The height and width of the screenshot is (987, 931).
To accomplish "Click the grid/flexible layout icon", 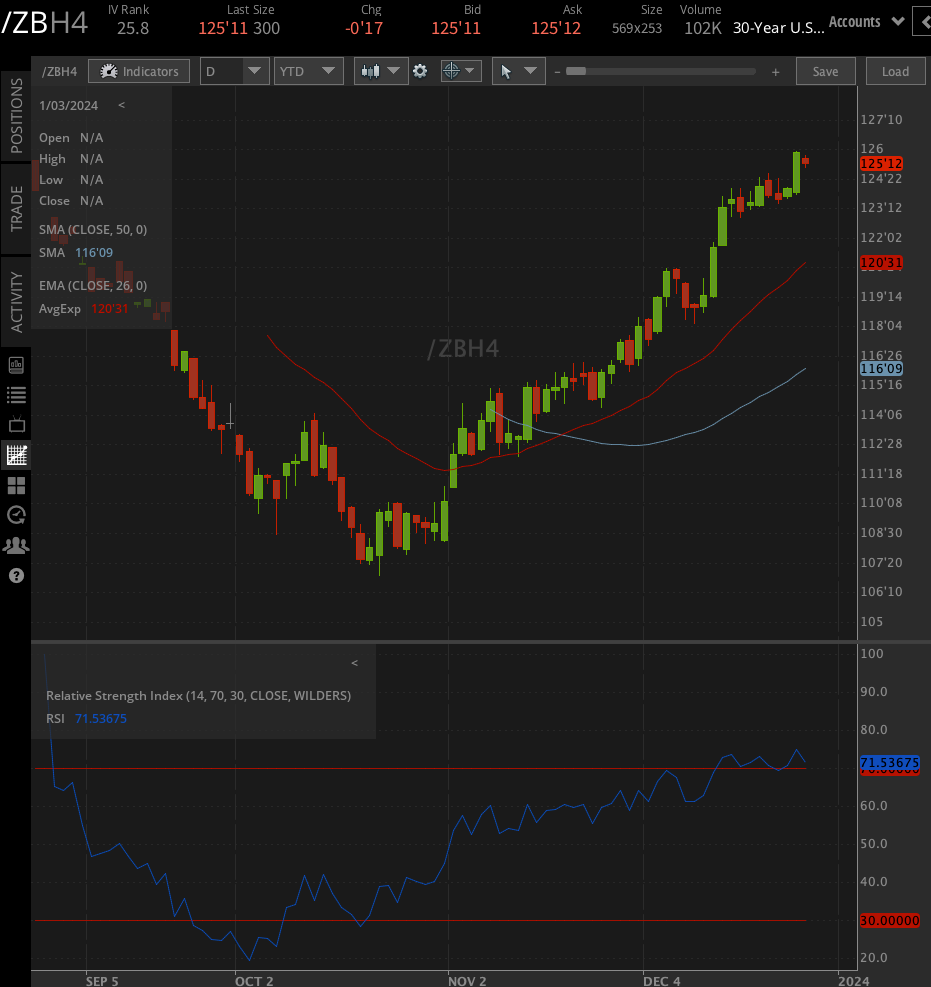I will pos(15,485).
